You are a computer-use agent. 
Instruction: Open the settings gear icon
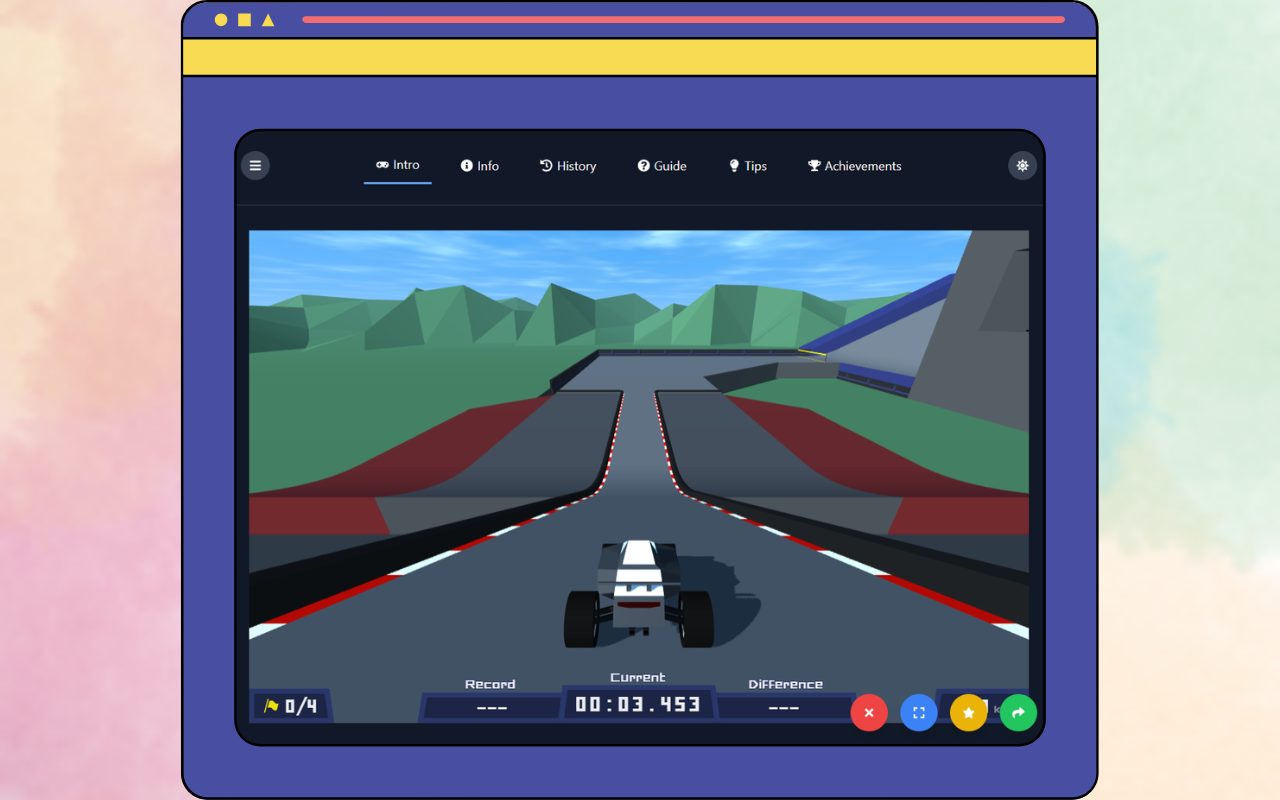(1022, 165)
